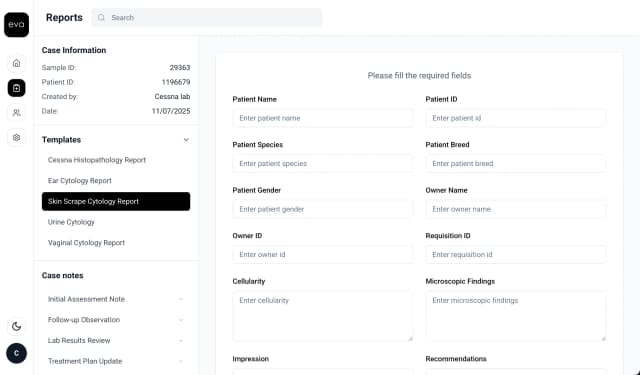Open the user avatar 'C' menu
Screen dimensions: 640x375
[x=16, y=353]
